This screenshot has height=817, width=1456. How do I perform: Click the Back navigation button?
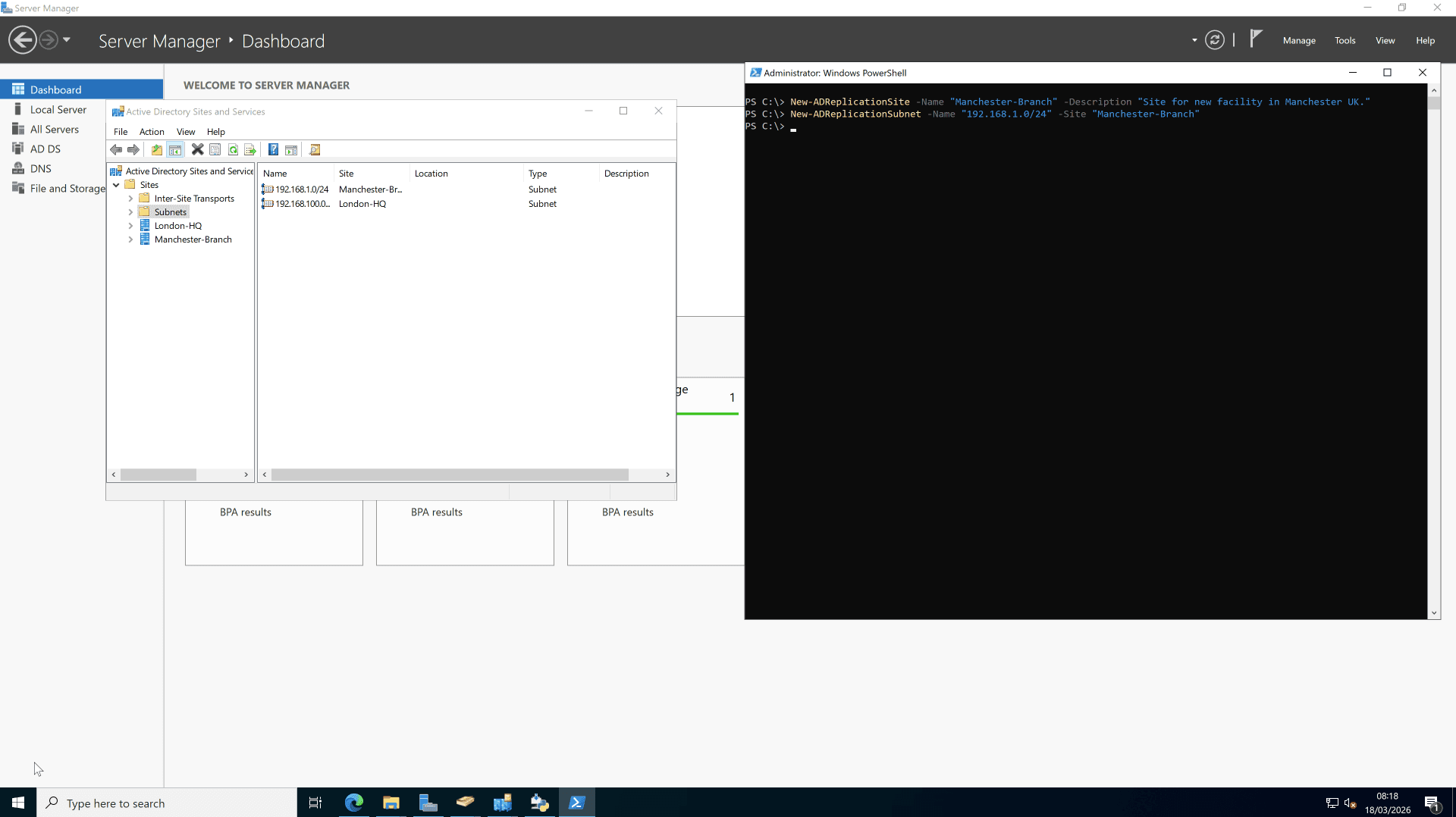click(21, 39)
